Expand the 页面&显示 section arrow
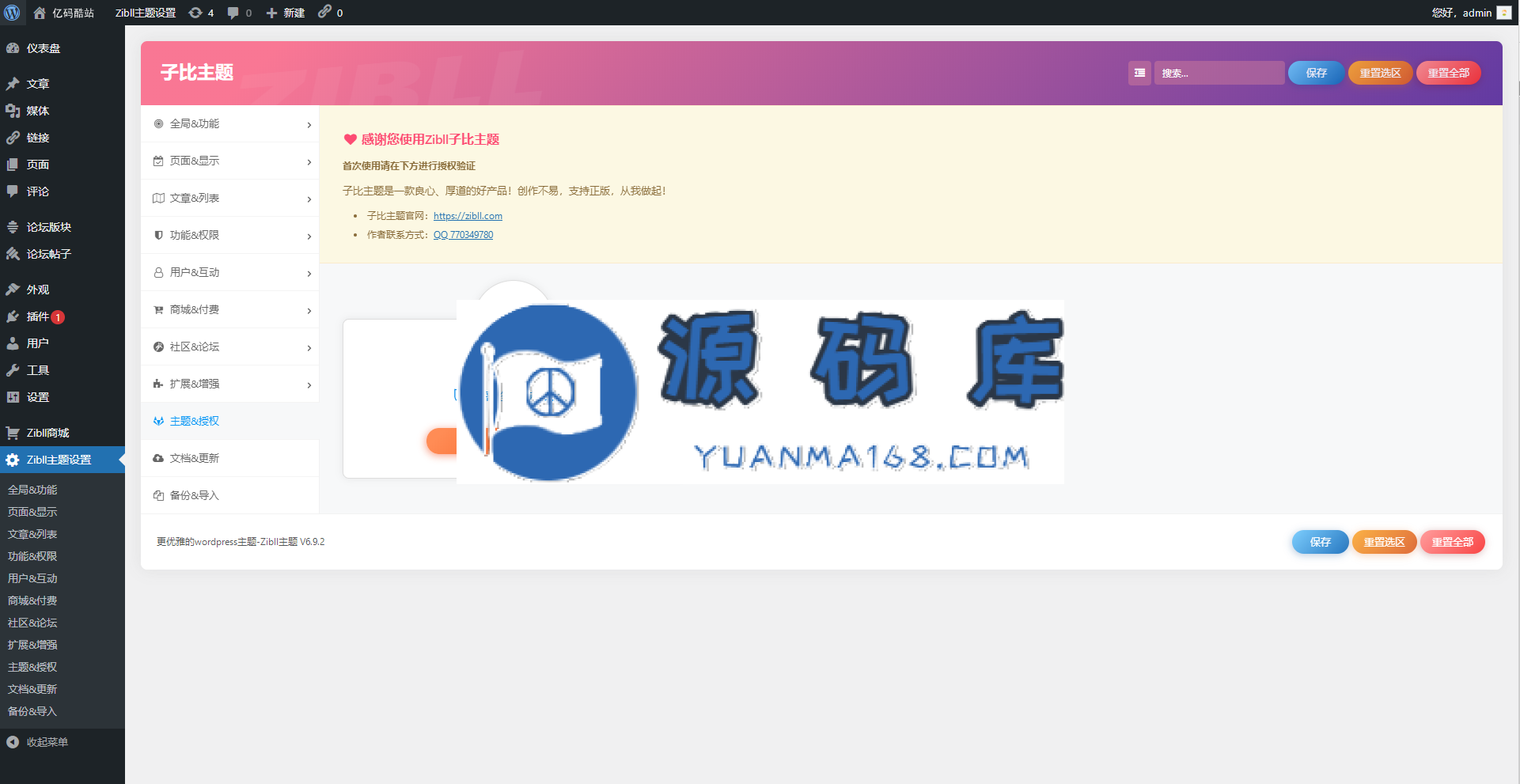The height and width of the screenshot is (784, 1520). point(309,162)
